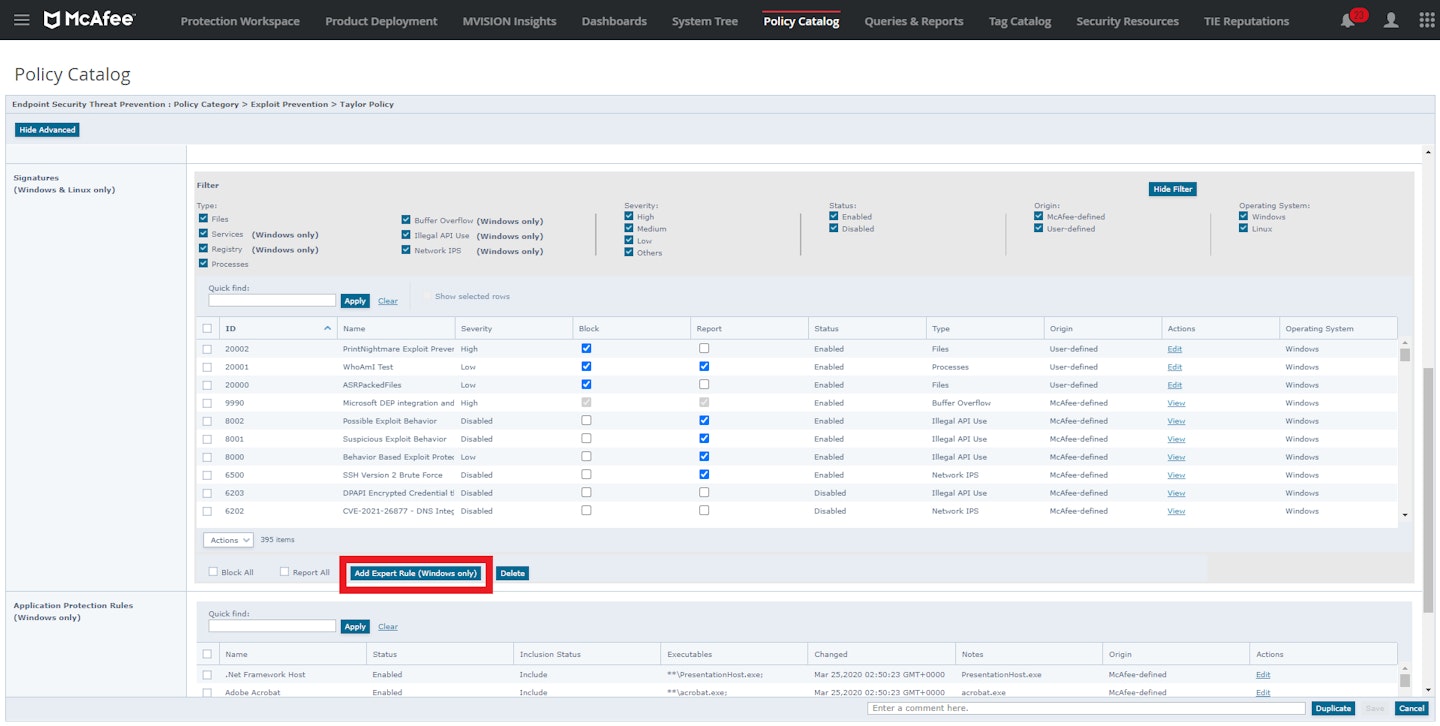The height and width of the screenshot is (726, 1440).
Task: Open TIE Reputations tab
Action: click(x=1246, y=21)
